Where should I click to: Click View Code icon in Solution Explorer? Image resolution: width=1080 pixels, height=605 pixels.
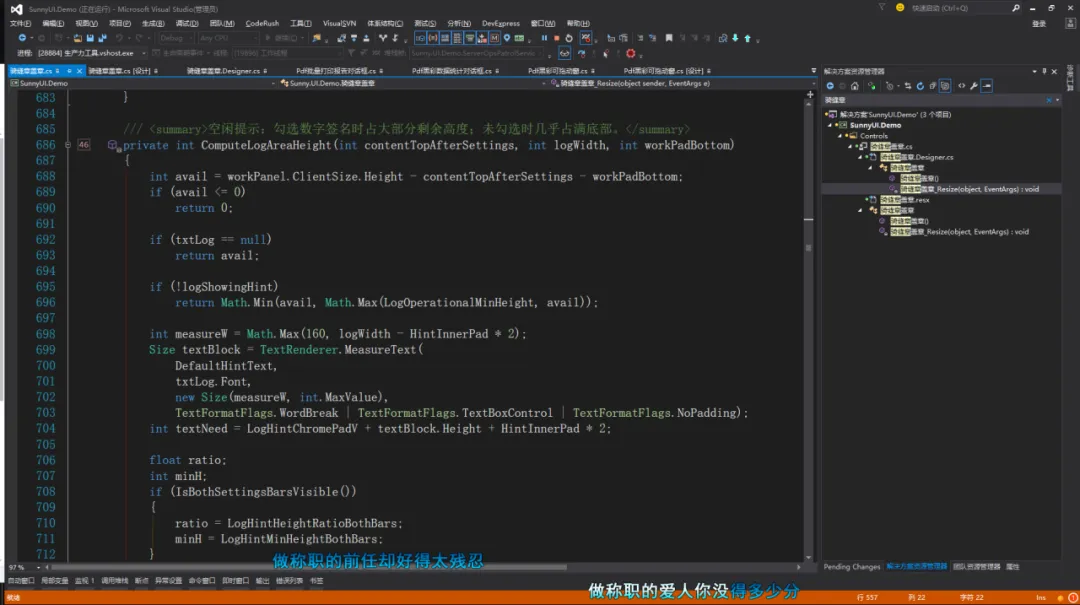962,86
